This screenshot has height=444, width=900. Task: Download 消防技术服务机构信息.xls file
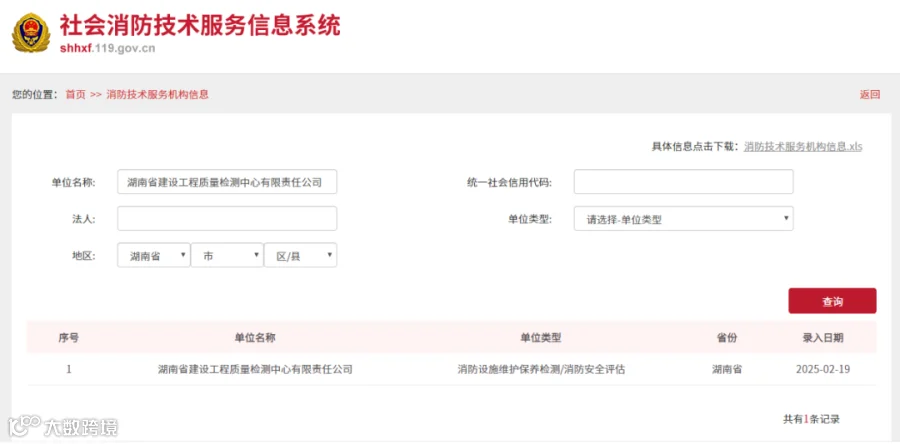(803, 146)
